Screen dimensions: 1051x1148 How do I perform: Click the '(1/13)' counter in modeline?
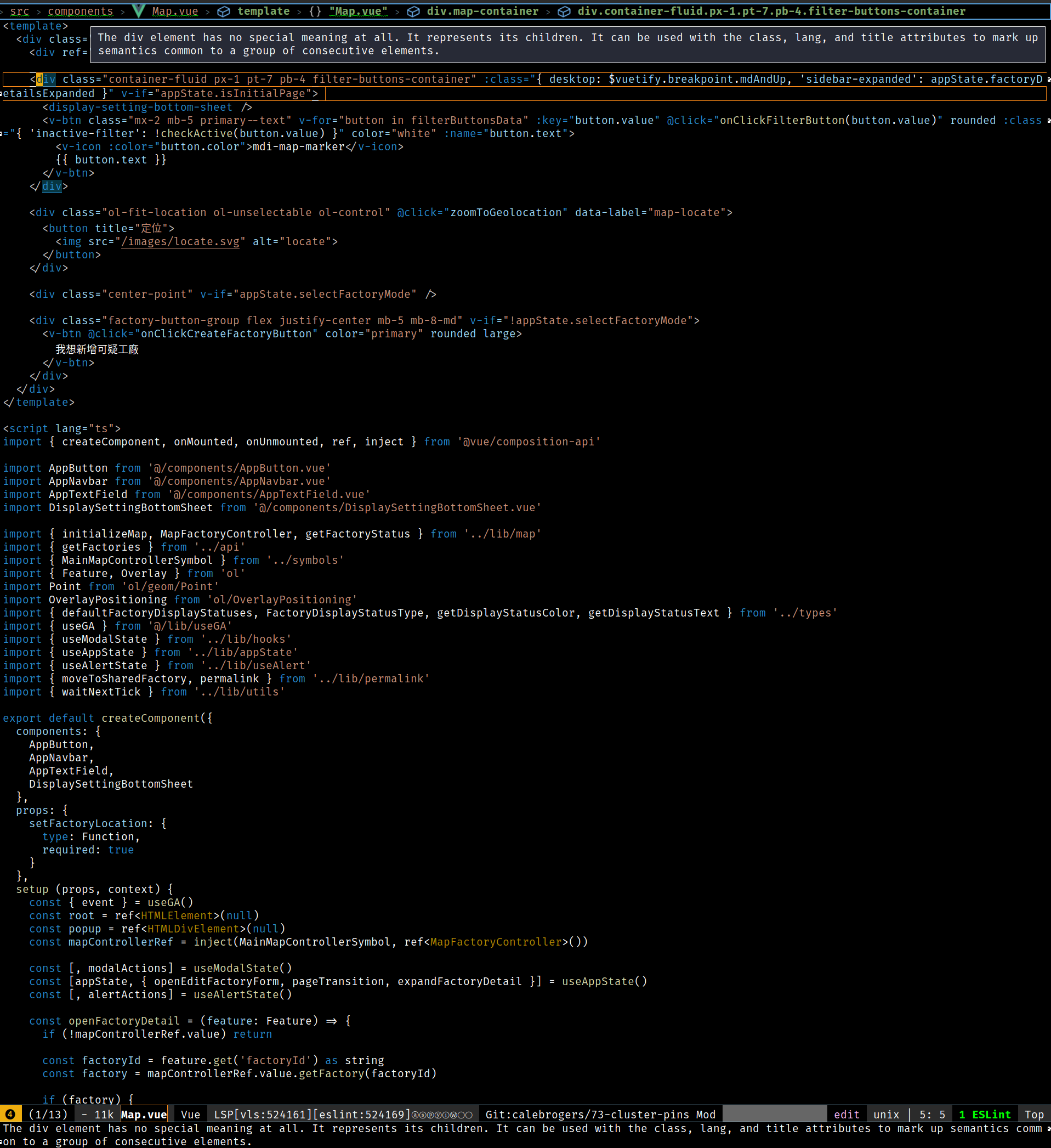point(48,1115)
